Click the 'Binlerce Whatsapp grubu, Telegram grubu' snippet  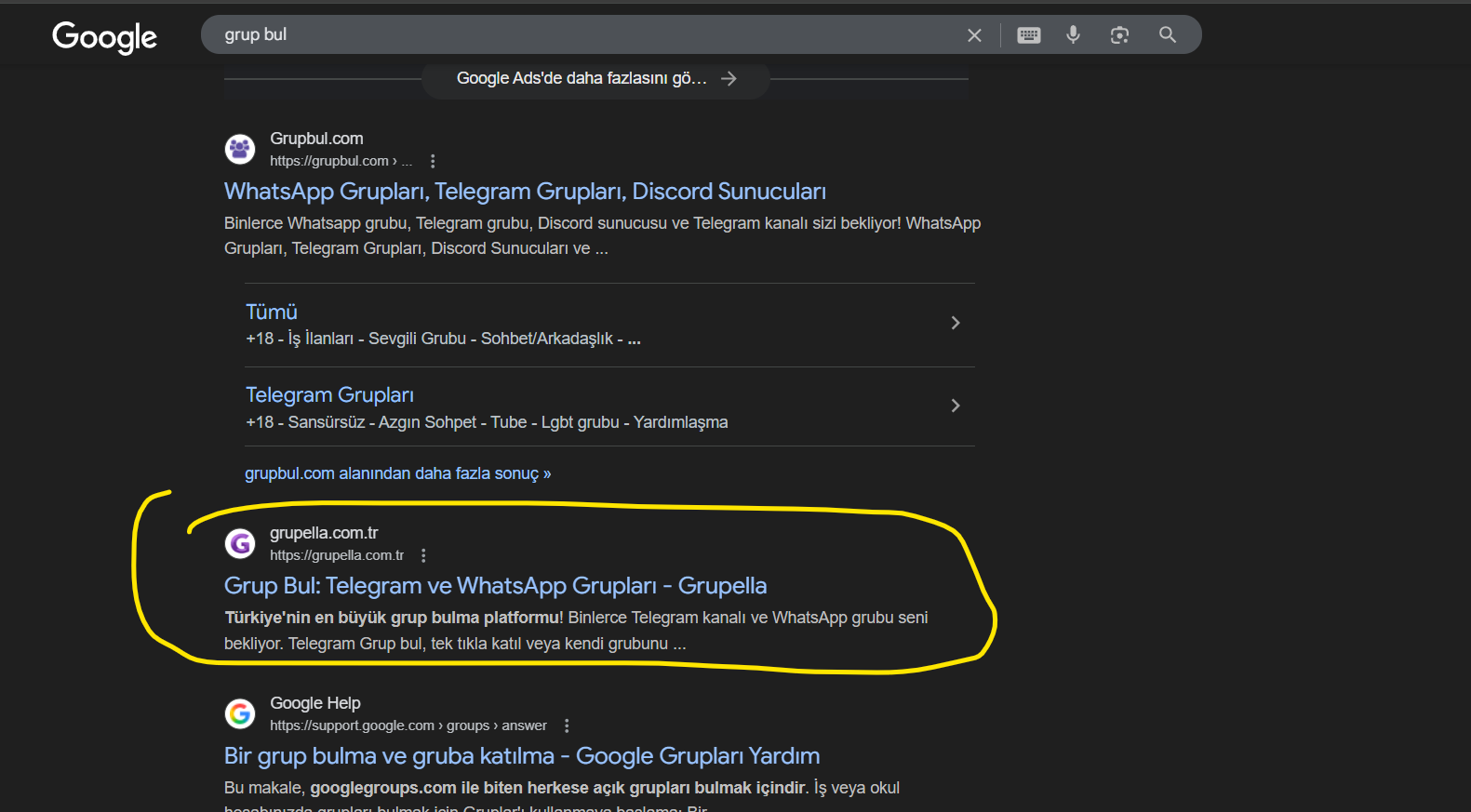click(x=602, y=236)
